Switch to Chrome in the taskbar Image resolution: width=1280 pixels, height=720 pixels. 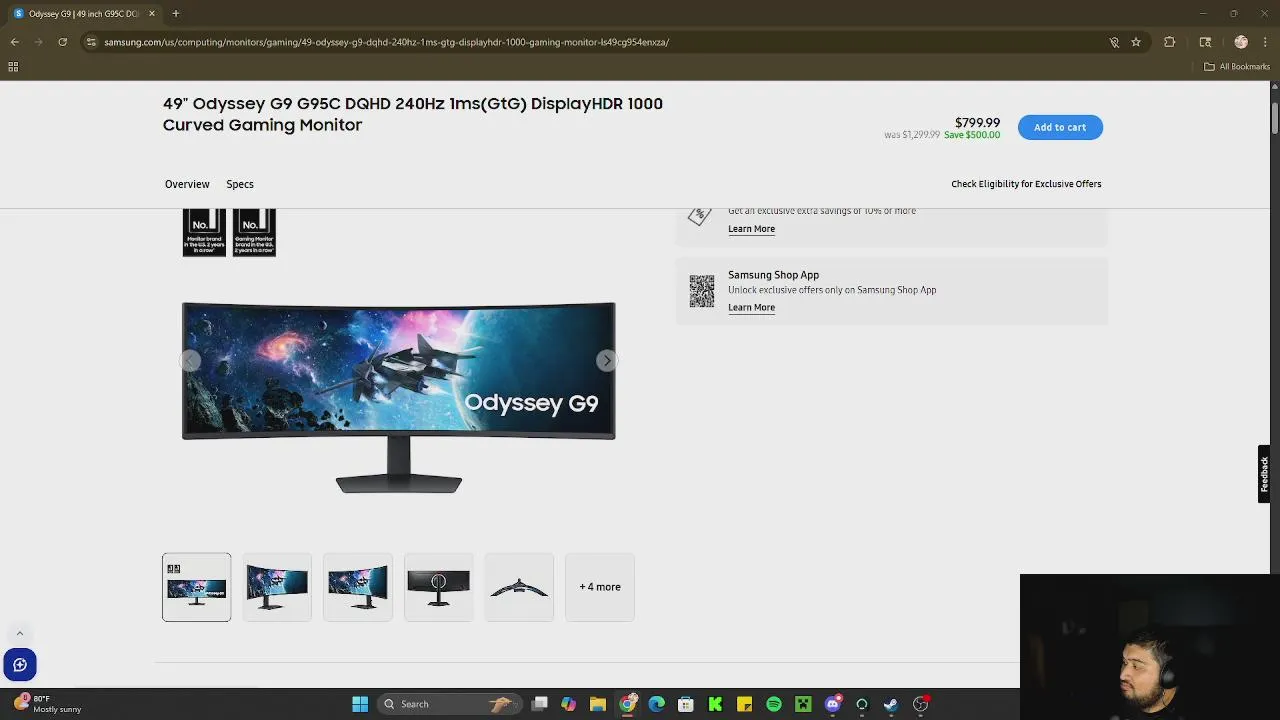[627, 704]
